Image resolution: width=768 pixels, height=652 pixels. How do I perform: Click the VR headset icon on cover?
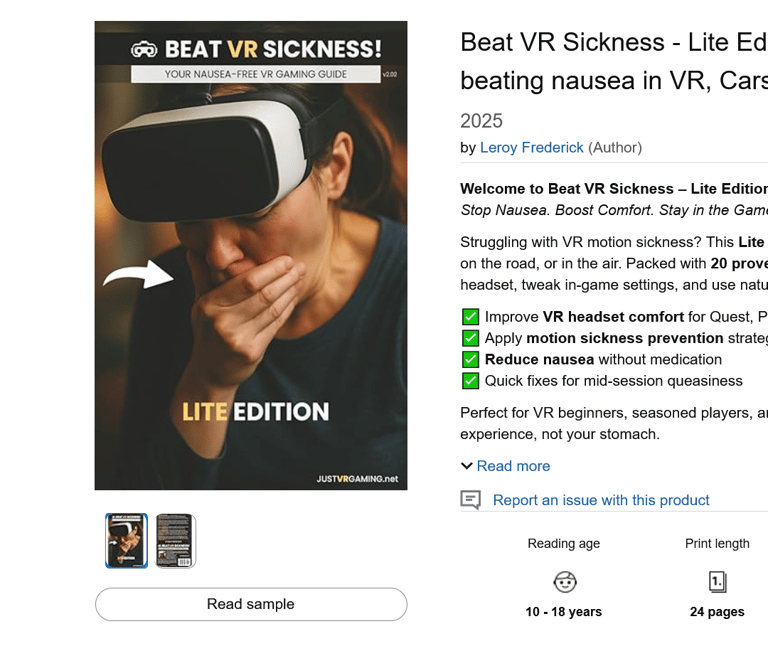click(144, 49)
